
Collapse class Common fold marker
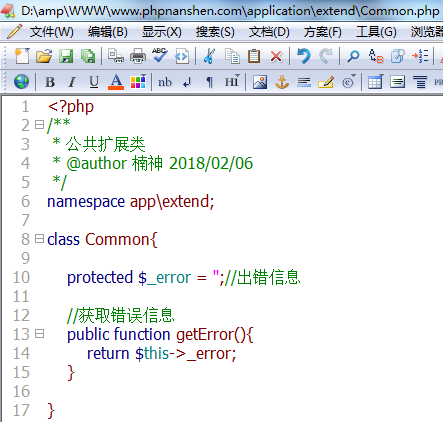click(x=39, y=239)
